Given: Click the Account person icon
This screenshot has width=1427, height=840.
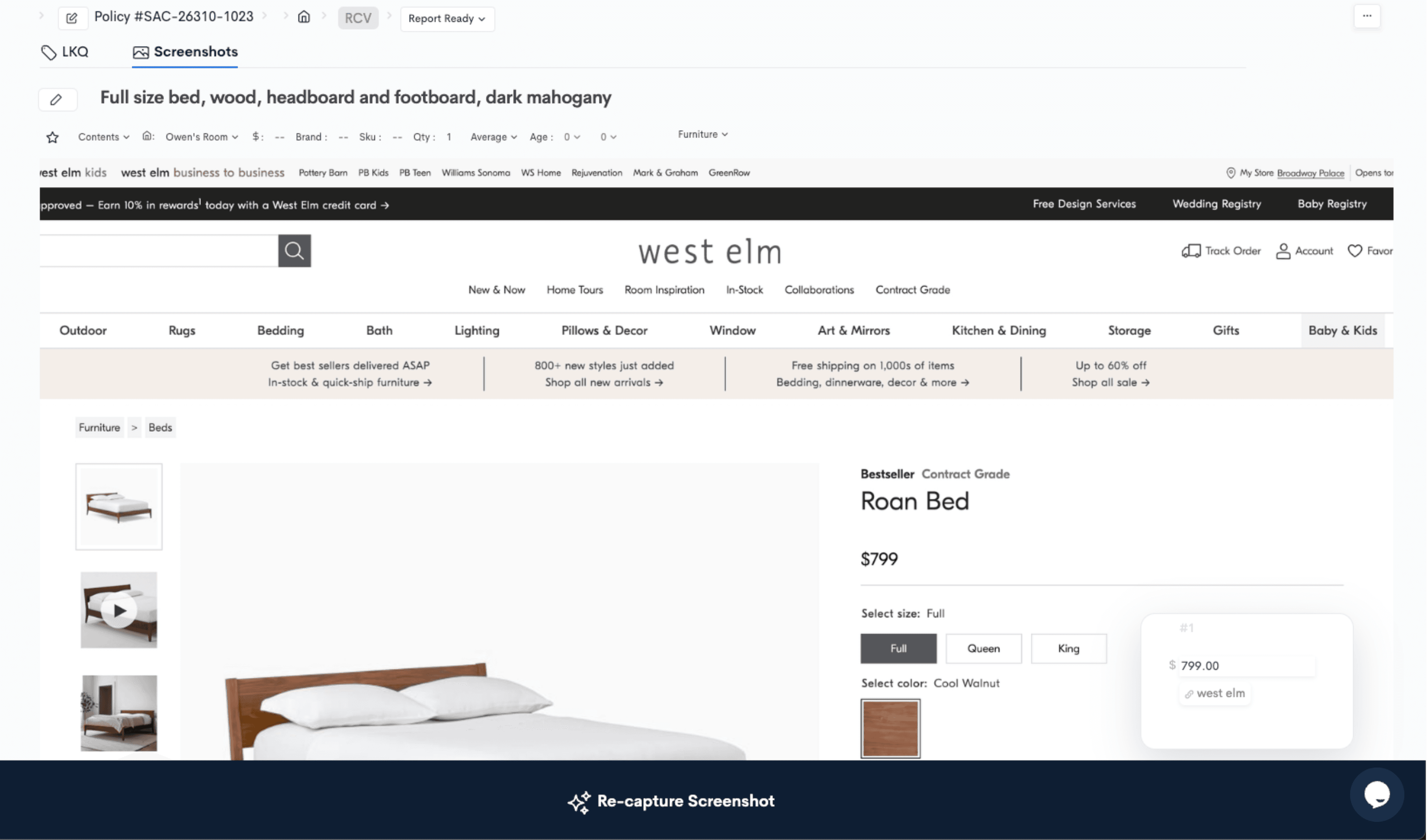Looking at the screenshot, I should click(1284, 251).
